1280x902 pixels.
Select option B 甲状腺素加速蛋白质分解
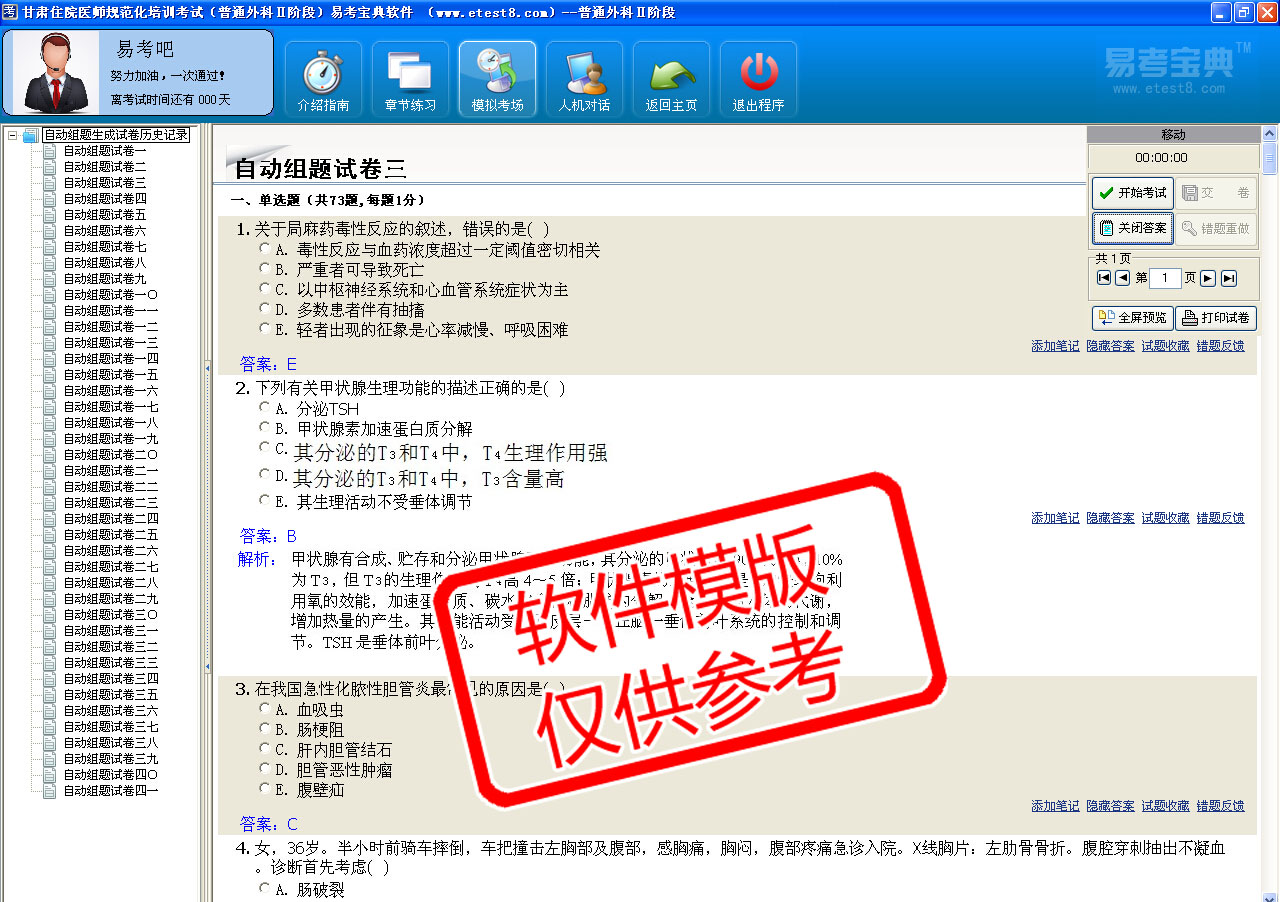[264, 428]
